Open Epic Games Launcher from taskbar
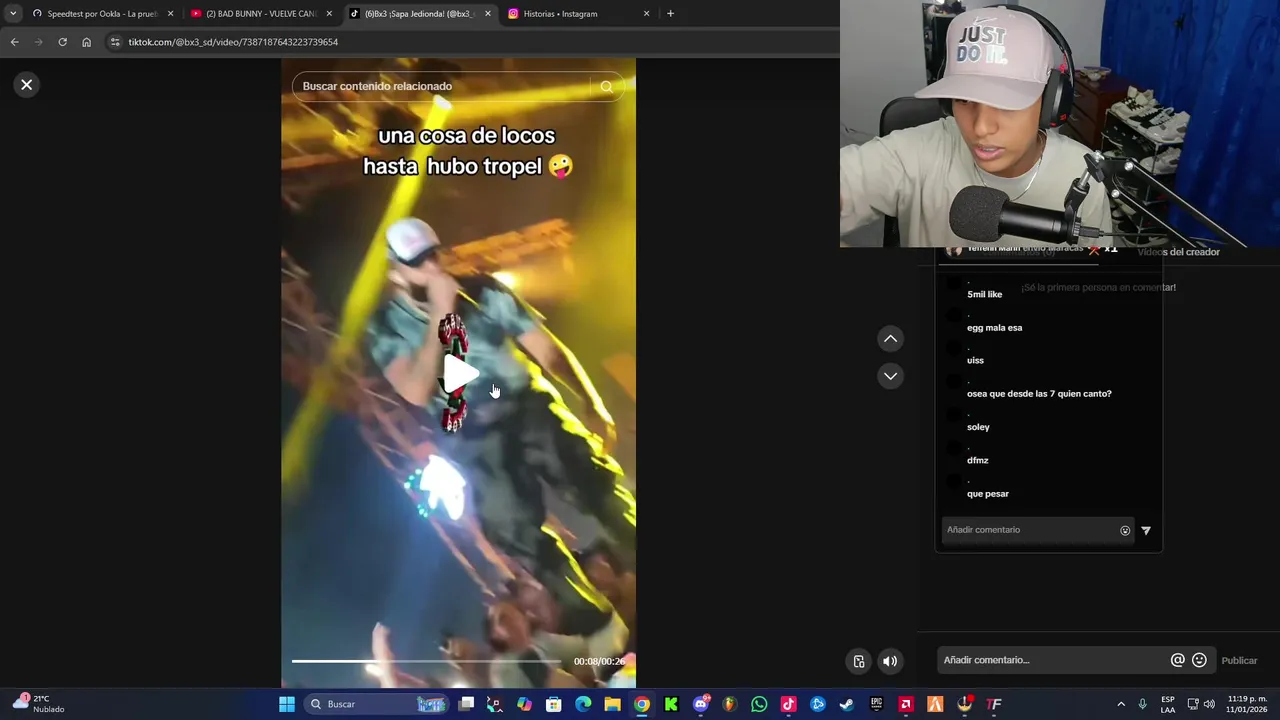Viewport: 1280px width, 720px height. click(876, 704)
